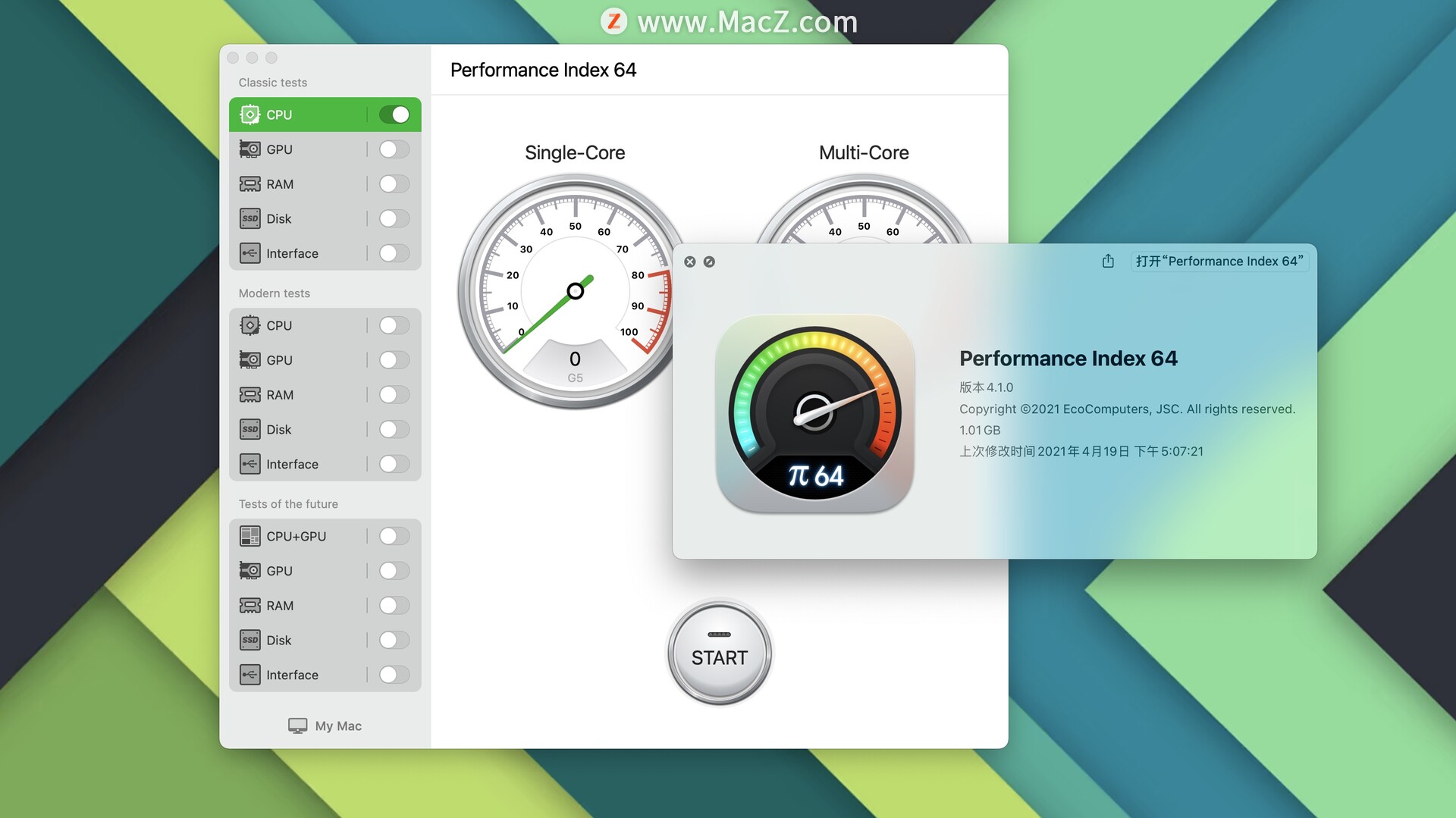1456x818 pixels.
Task: Click the Classic tests section header
Action: click(x=273, y=83)
